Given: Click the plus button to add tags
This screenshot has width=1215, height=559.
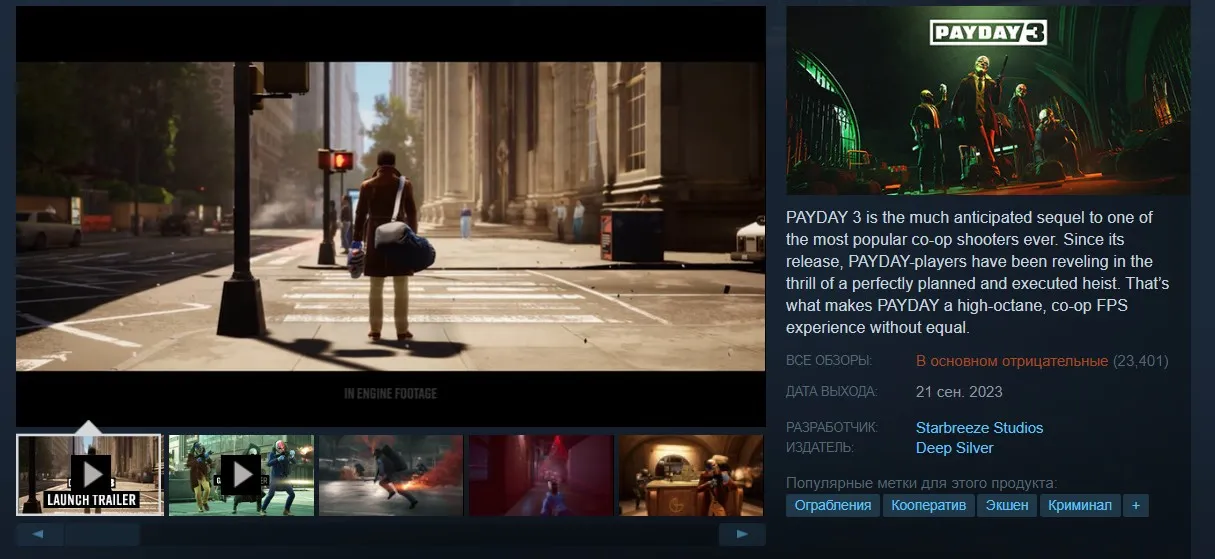Looking at the screenshot, I should pos(1135,506).
